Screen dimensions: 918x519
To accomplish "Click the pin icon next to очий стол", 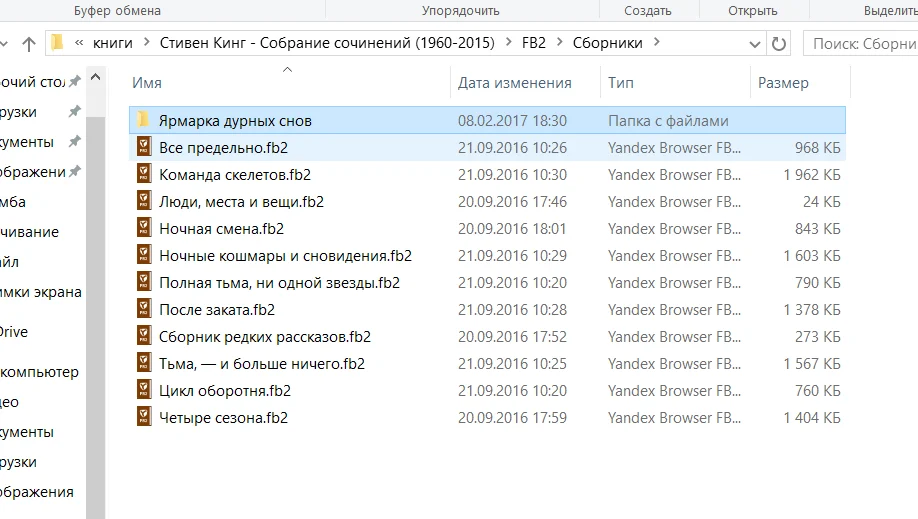I will 74,81.
